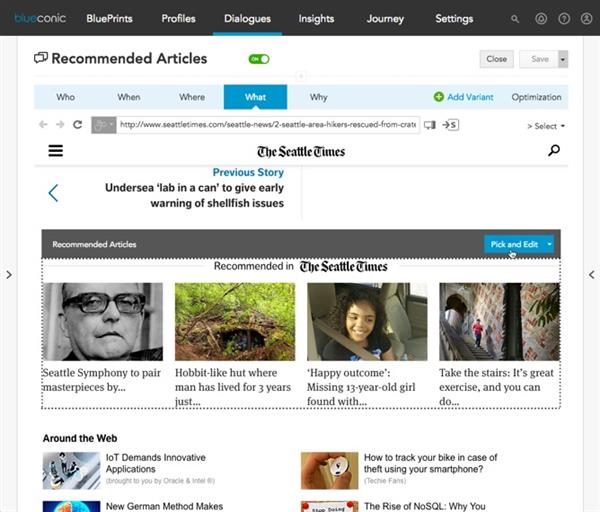
Task: Click the previous story left chevron
Action: (x=53, y=193)
